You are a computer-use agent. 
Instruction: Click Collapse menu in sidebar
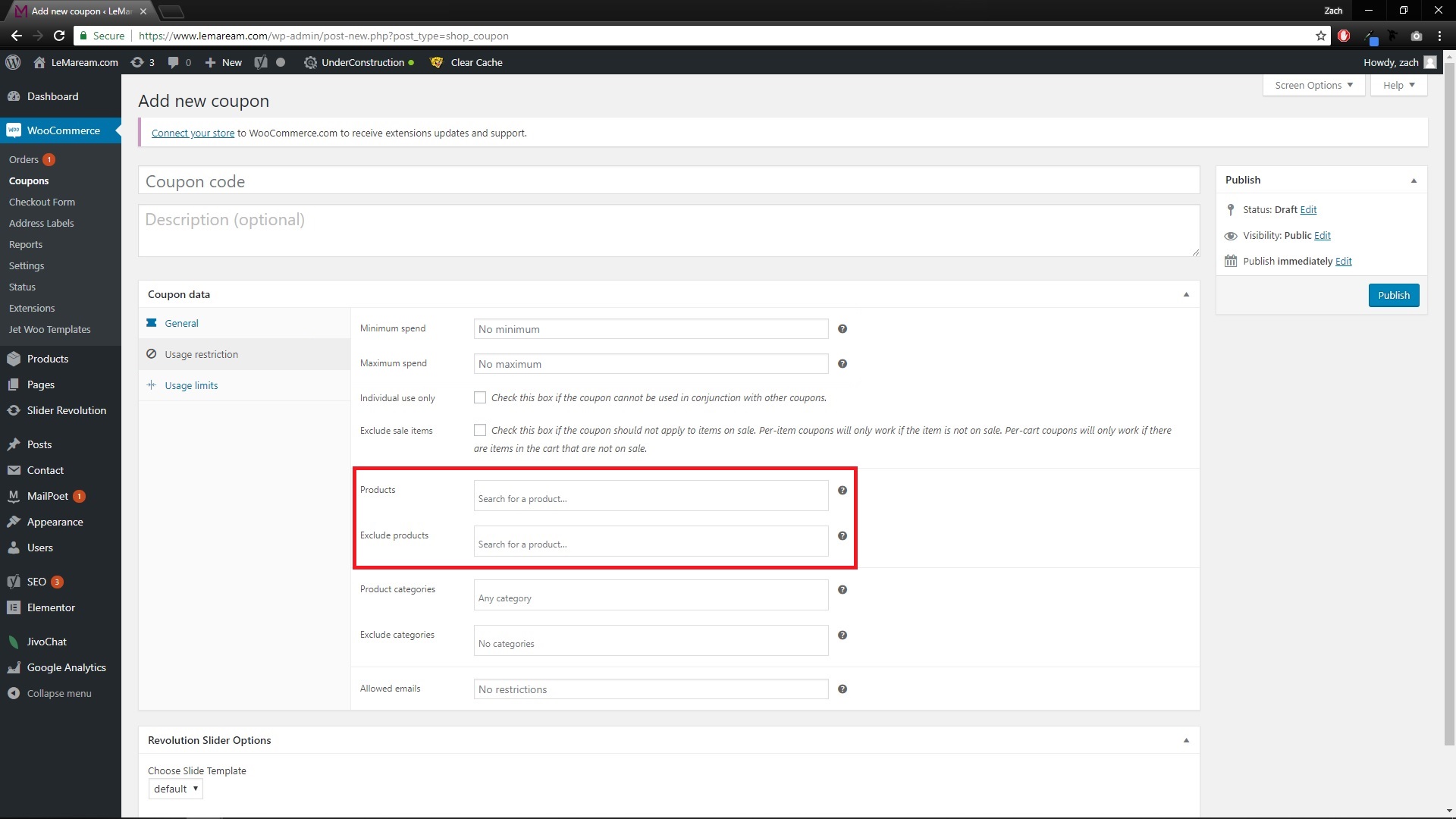coord(61,693)
